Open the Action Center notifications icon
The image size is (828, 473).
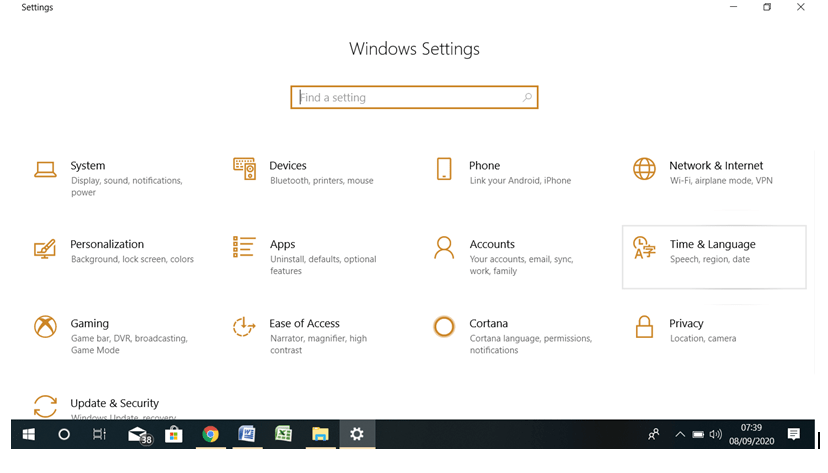coord(793,434)
